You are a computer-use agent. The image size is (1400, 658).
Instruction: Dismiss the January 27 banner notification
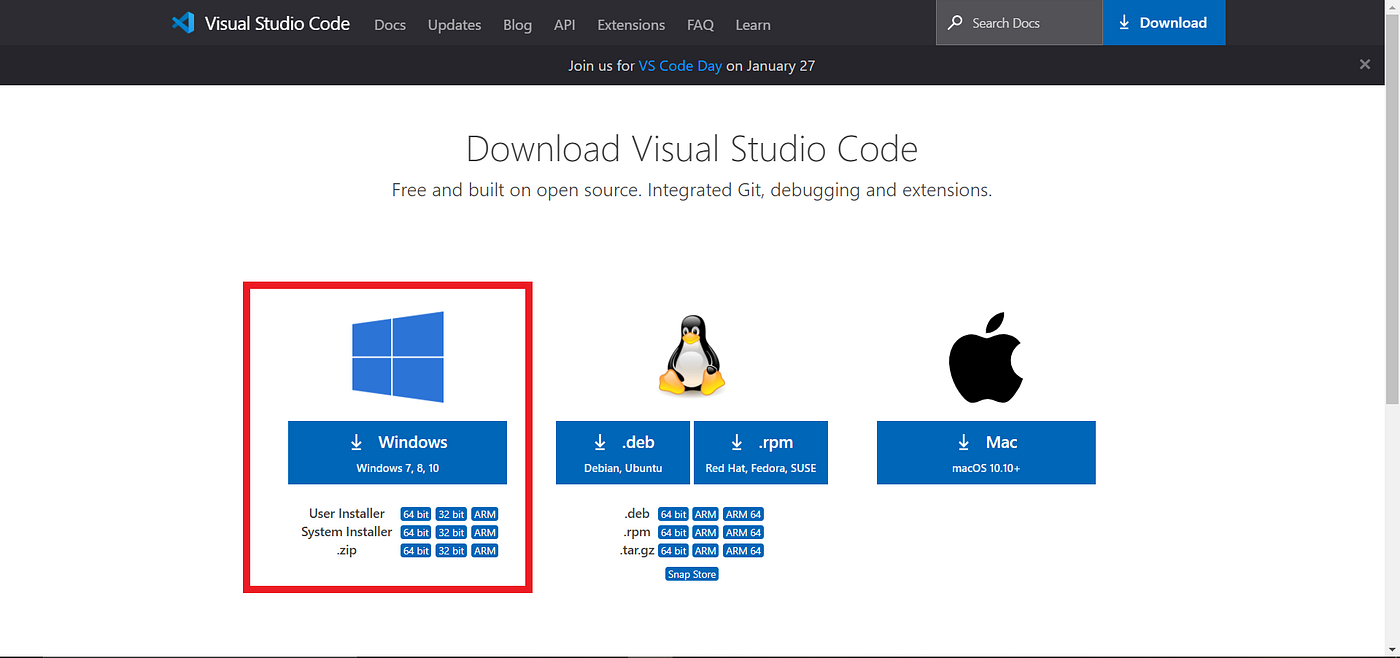1365,64
